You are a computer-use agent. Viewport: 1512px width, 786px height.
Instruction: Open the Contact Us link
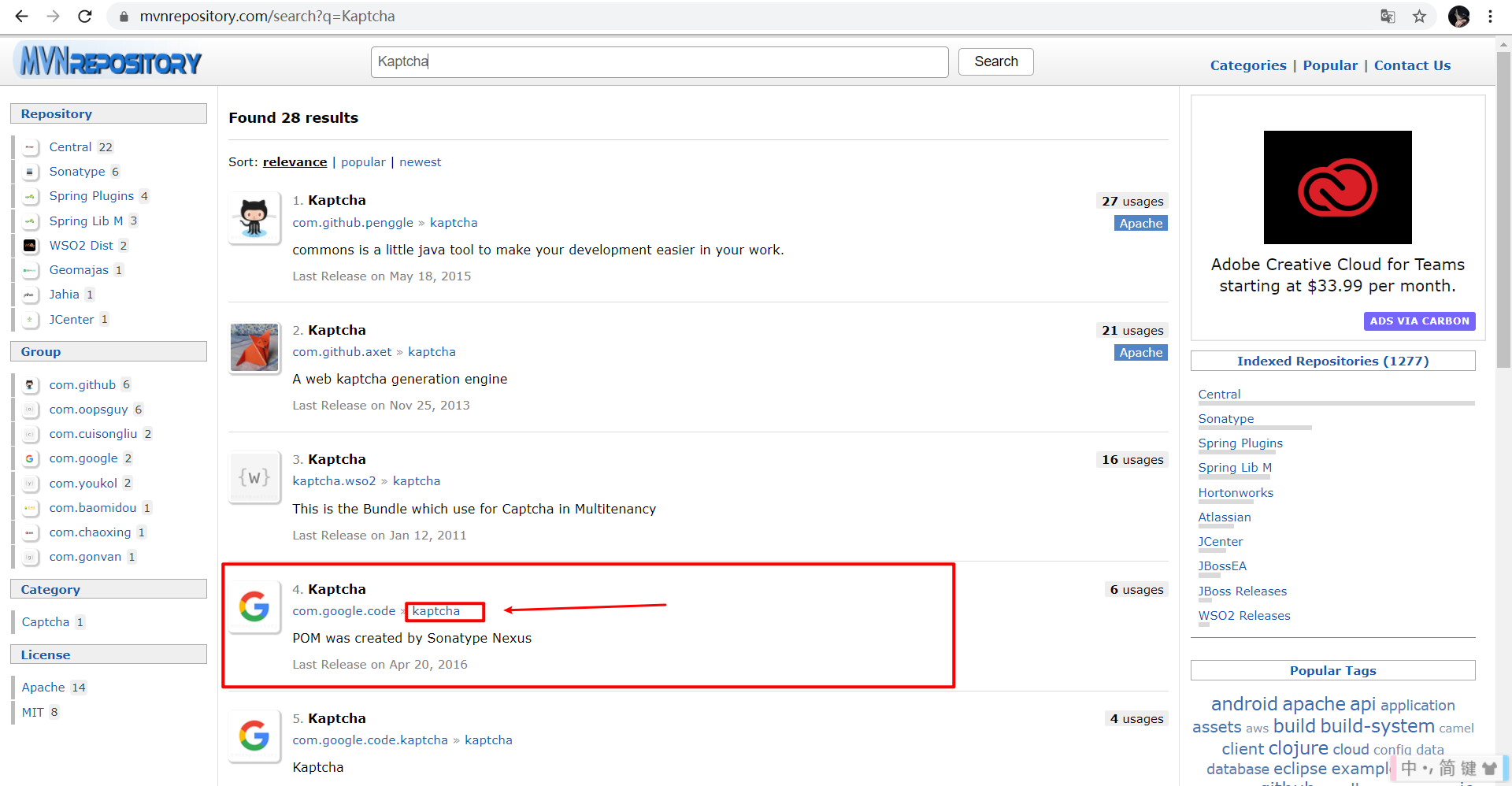[x=1412, y=65]
